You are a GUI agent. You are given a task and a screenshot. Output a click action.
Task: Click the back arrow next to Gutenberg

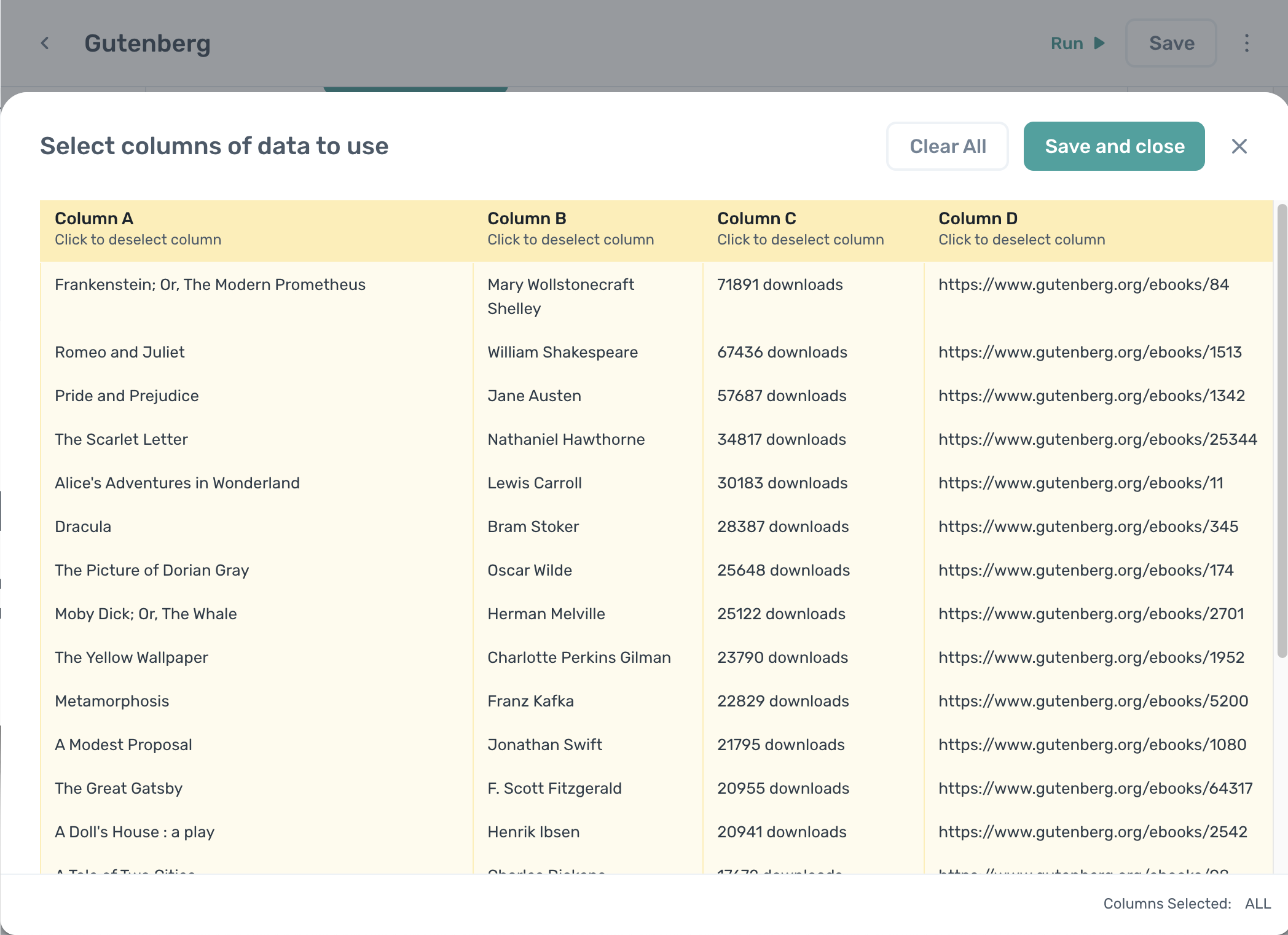pos(45,43)
